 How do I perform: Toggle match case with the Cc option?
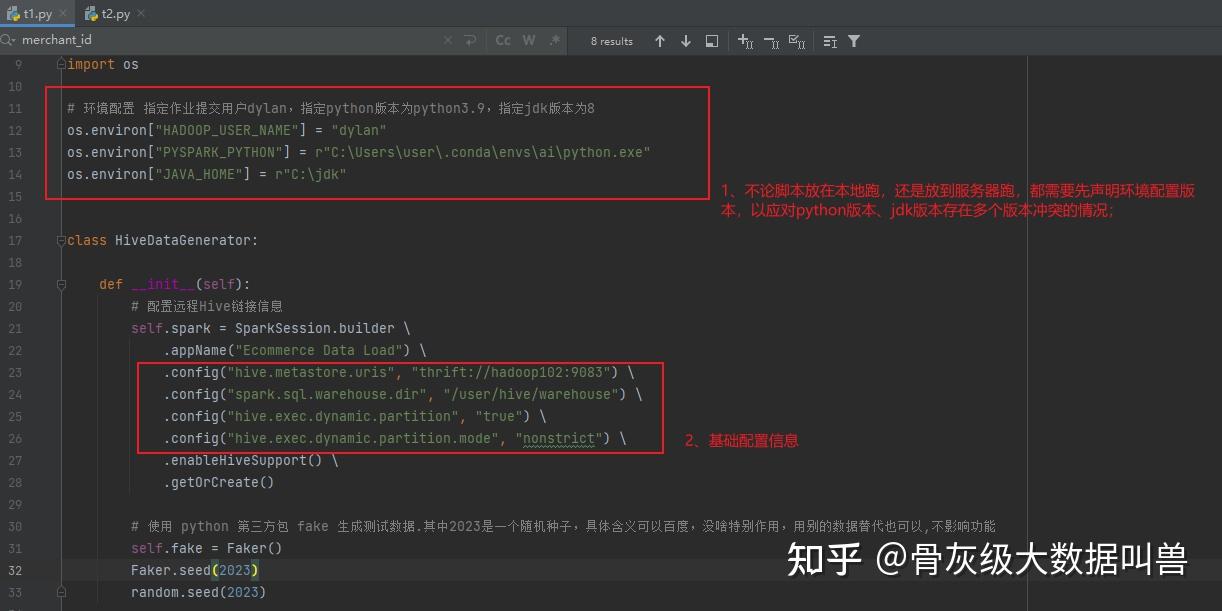502,40
